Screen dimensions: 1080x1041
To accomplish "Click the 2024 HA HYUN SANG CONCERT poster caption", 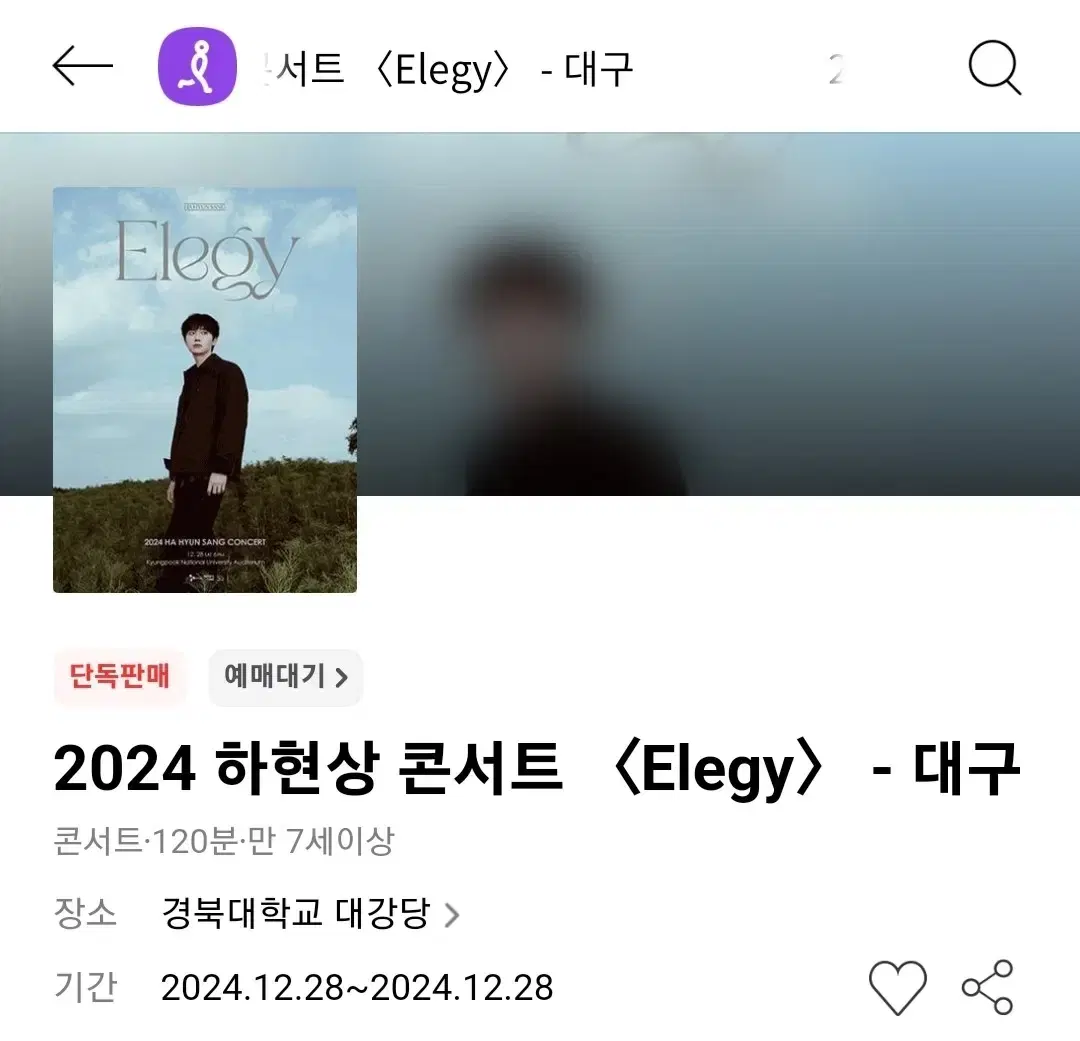I will (x=205, y=542).
